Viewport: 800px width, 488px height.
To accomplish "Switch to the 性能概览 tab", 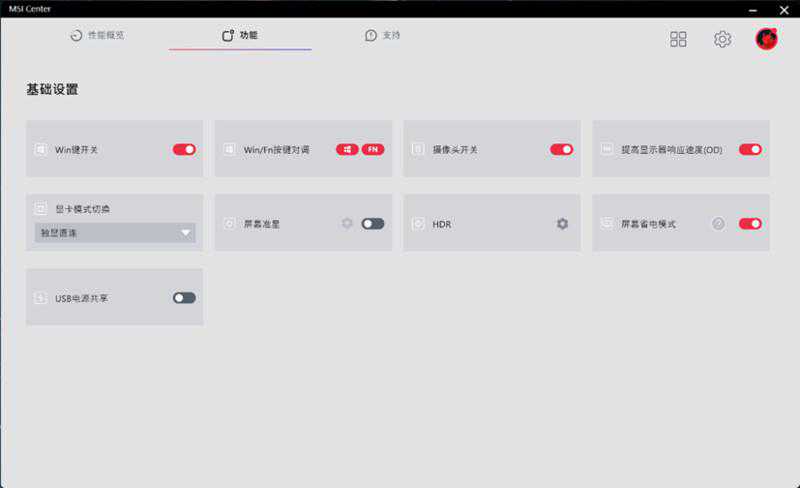I will 97,36.
